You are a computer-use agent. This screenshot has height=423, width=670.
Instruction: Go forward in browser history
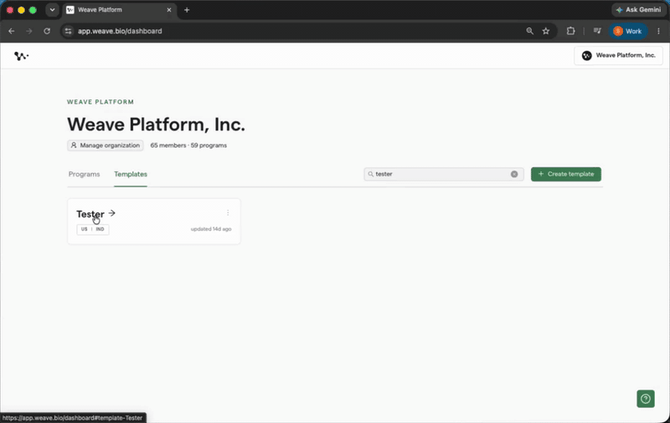(x=29, y=31)
